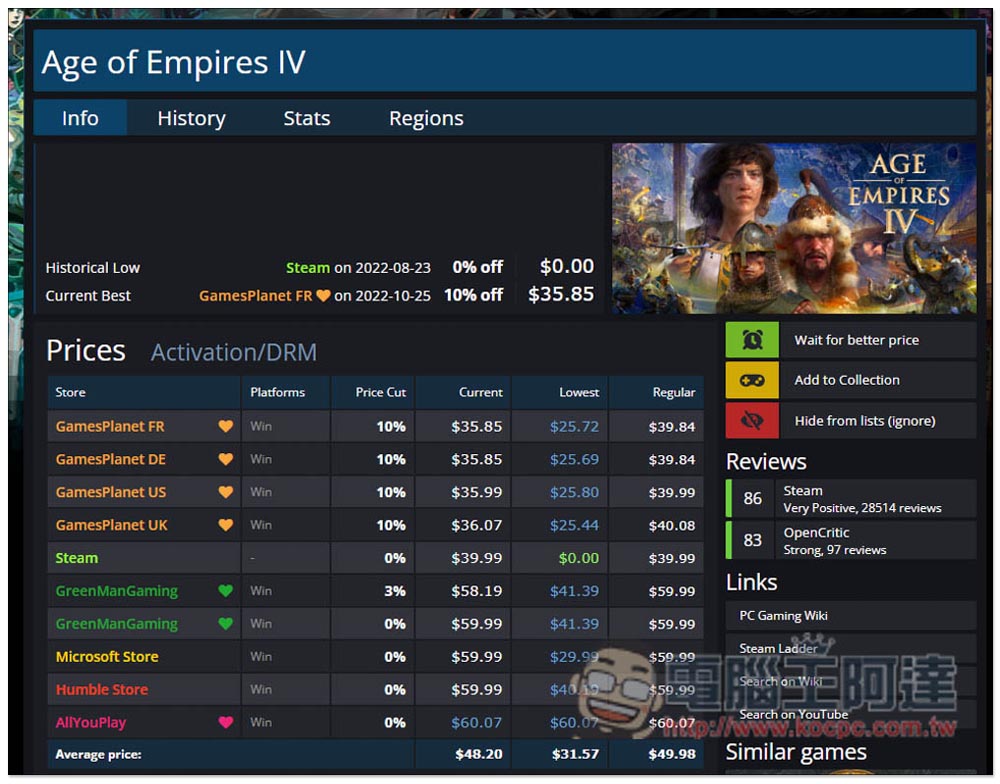1000x784 pixels.
Task: Click the yellow gamepad collection icon
Action: click(752, 380)
